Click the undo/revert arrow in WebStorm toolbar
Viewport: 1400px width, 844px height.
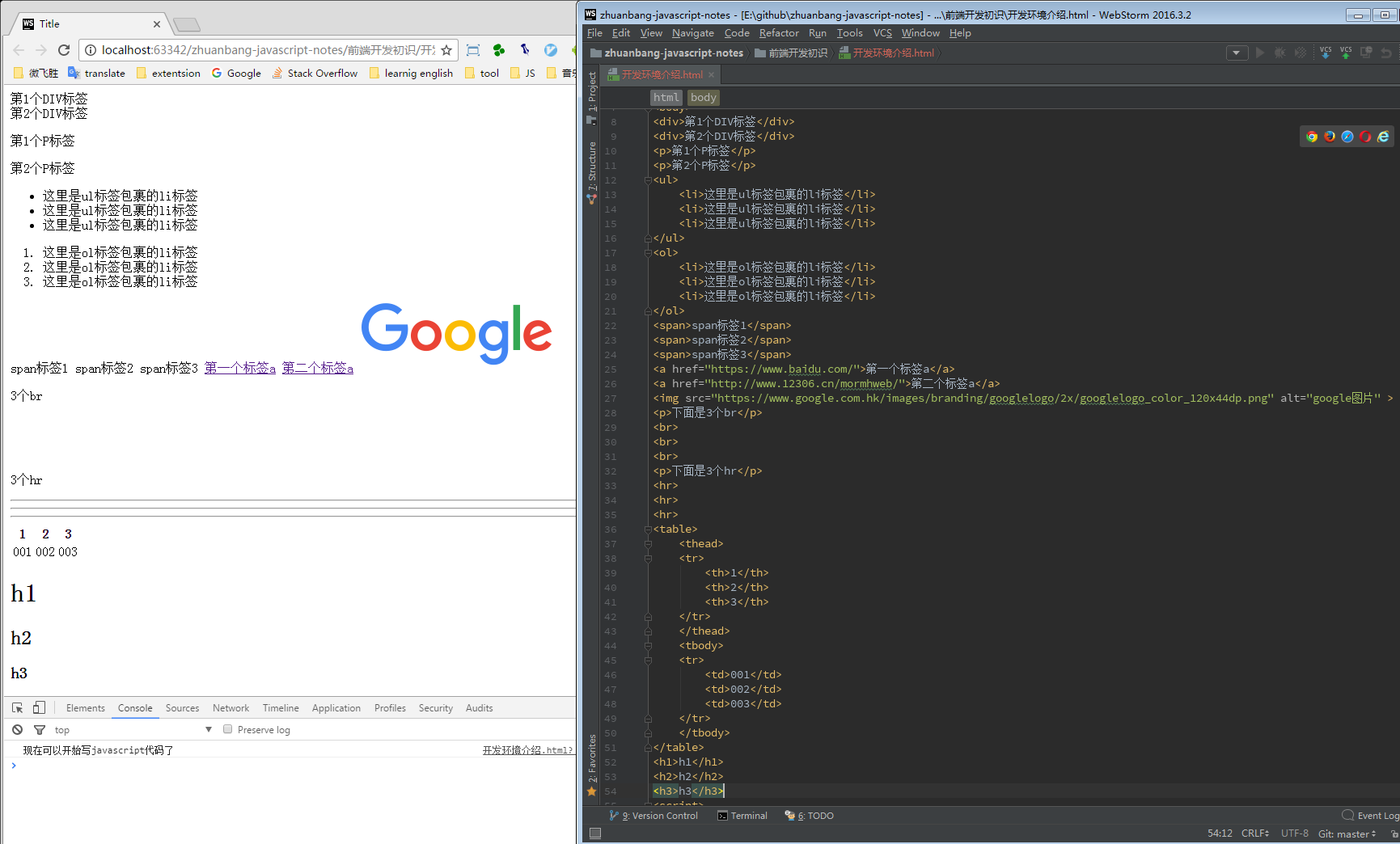(1386, 53)
